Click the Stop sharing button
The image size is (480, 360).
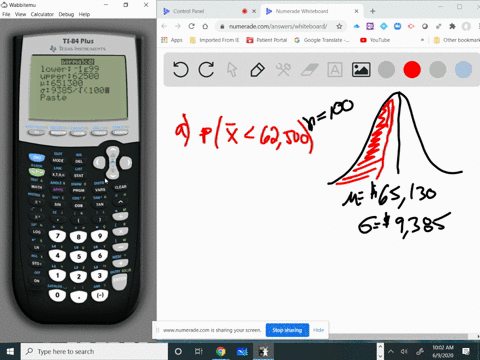coord(287,330)
